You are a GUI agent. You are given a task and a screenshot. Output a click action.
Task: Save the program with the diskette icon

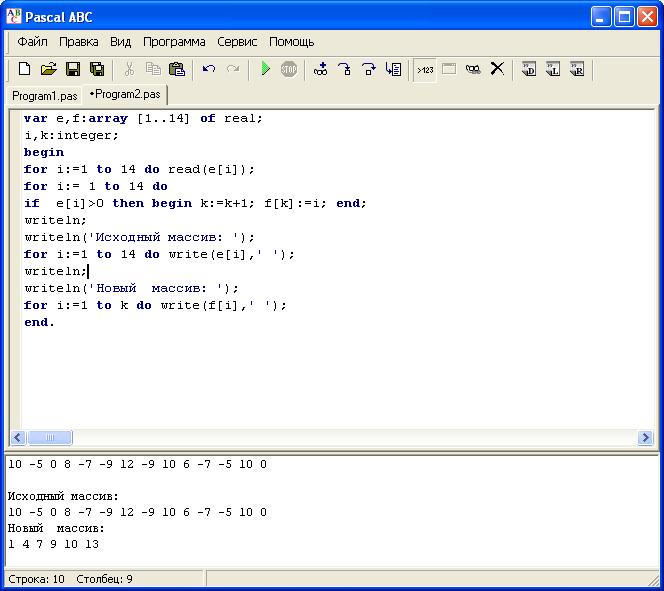pos(72,69)
